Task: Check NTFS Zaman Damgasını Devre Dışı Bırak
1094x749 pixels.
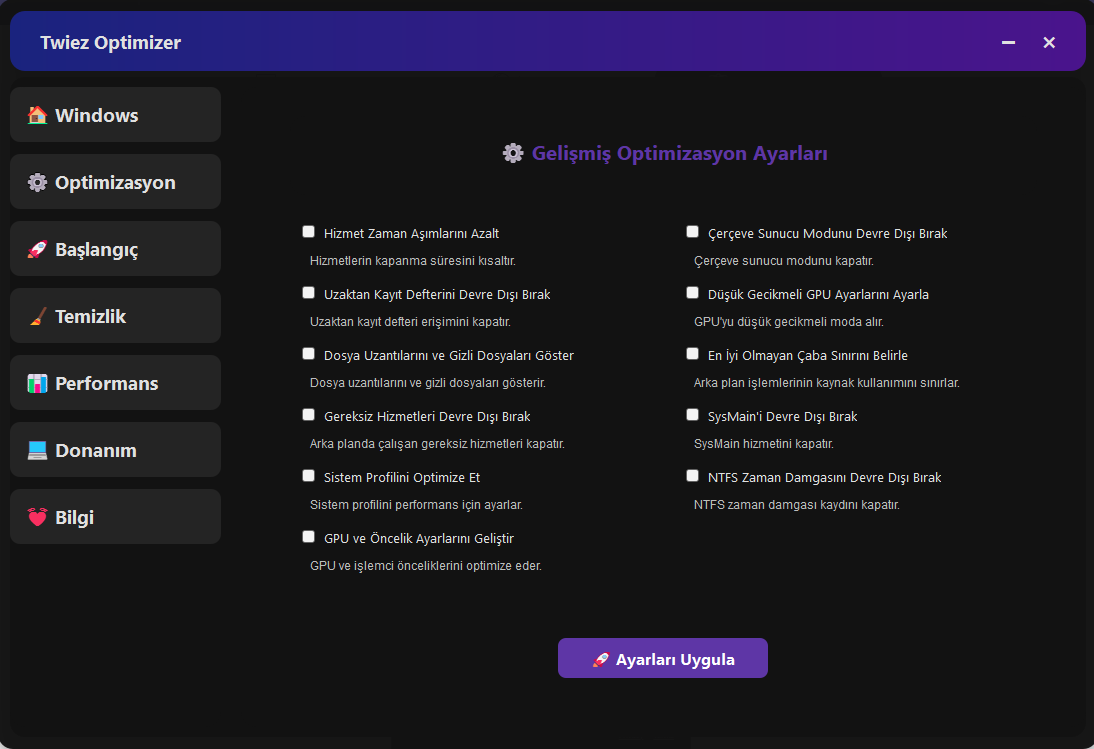Action: [692, 476]
